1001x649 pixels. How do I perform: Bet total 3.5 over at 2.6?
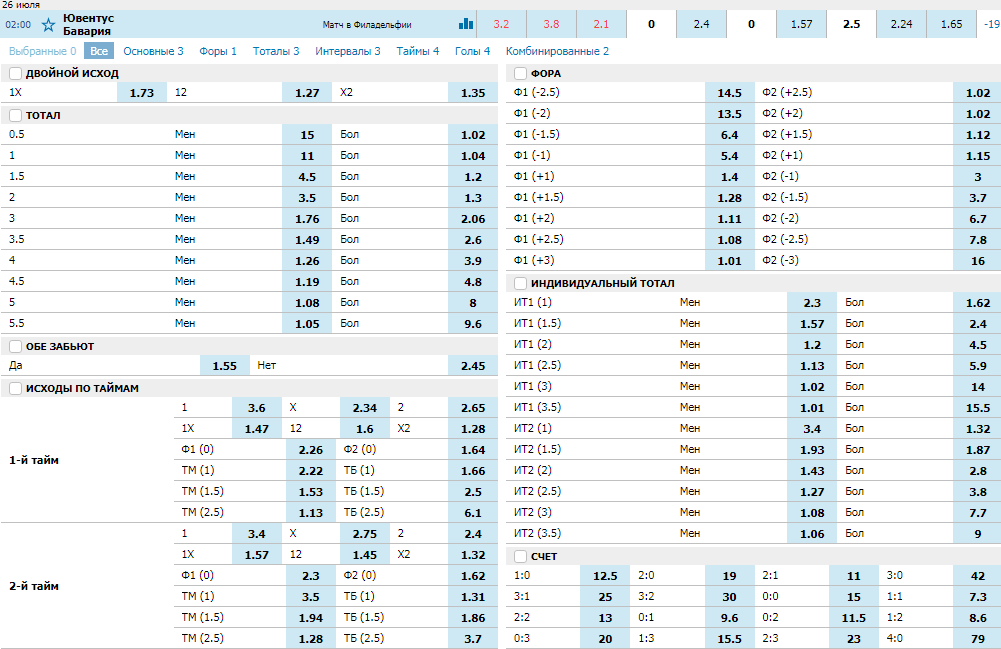[473, 240]
